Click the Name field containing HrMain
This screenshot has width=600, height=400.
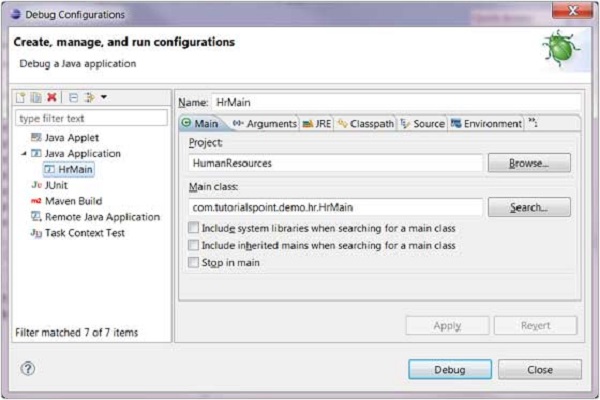click(396, 102)
